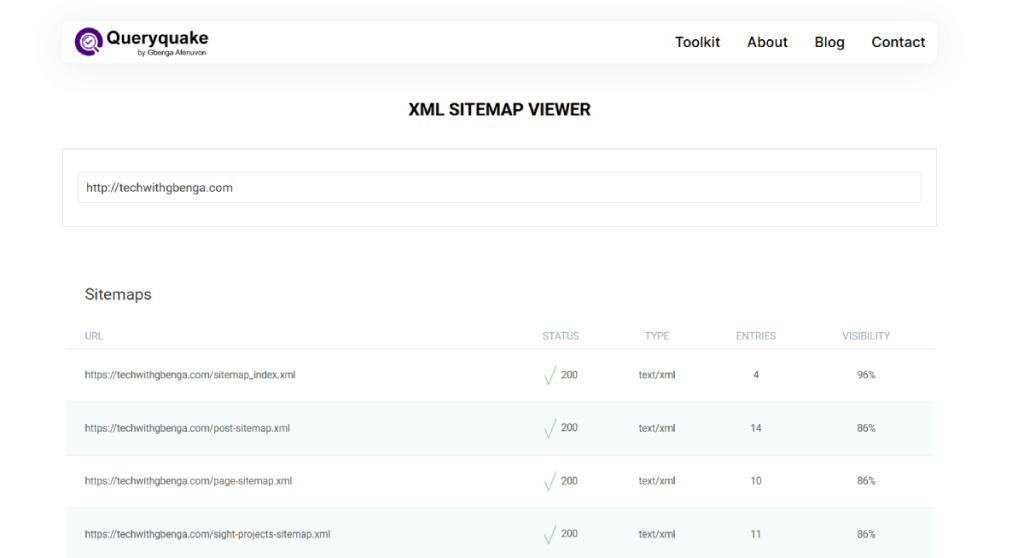Image resolution: width=1024 pixels, height=558 pixels.
Task: Click the green checkmark in post-sitemap.xml row
Action: pos(550,428)
